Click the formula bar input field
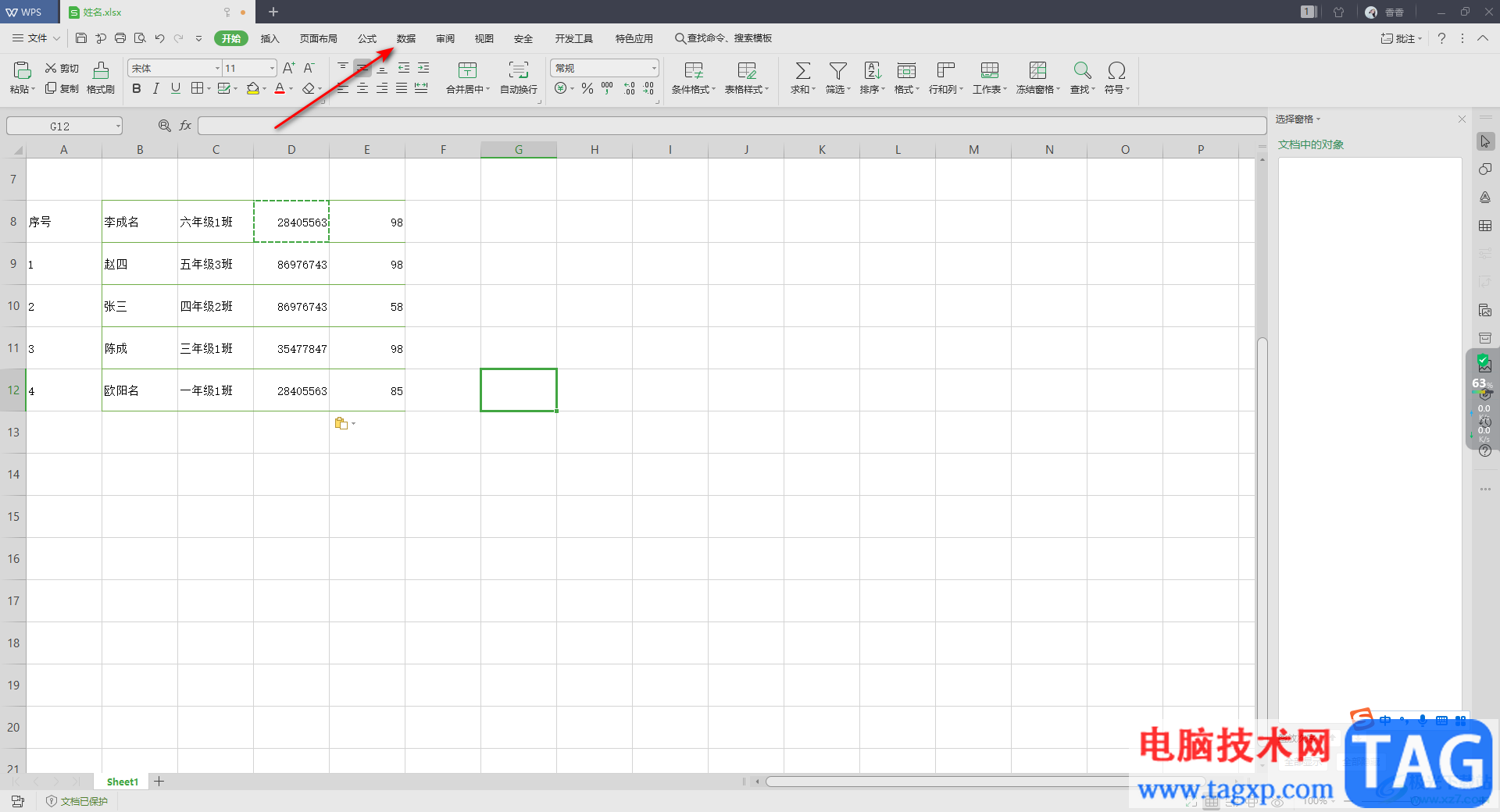 [x=732, y=126]
